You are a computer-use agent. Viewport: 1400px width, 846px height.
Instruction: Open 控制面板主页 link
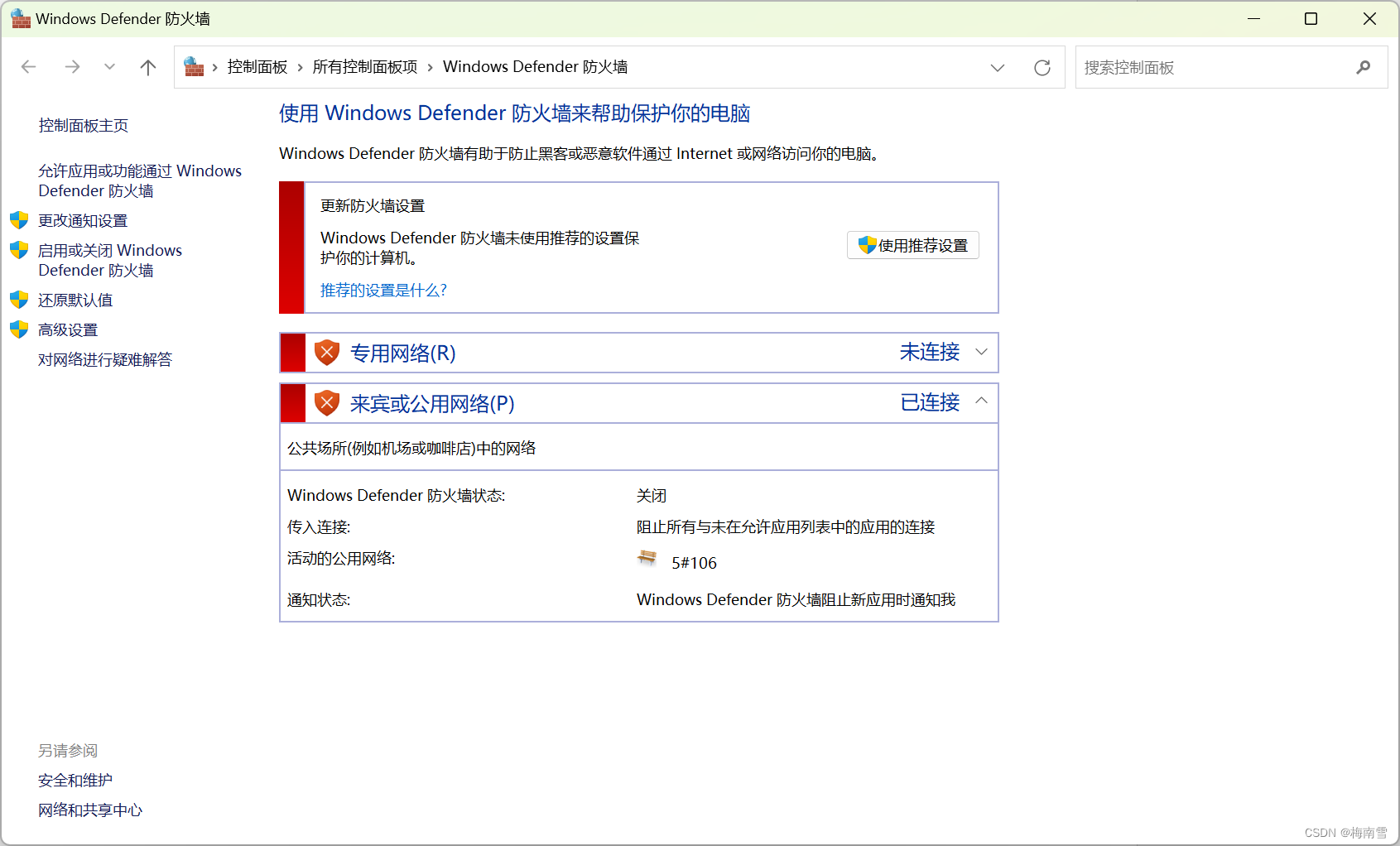(x=84, y=126)
